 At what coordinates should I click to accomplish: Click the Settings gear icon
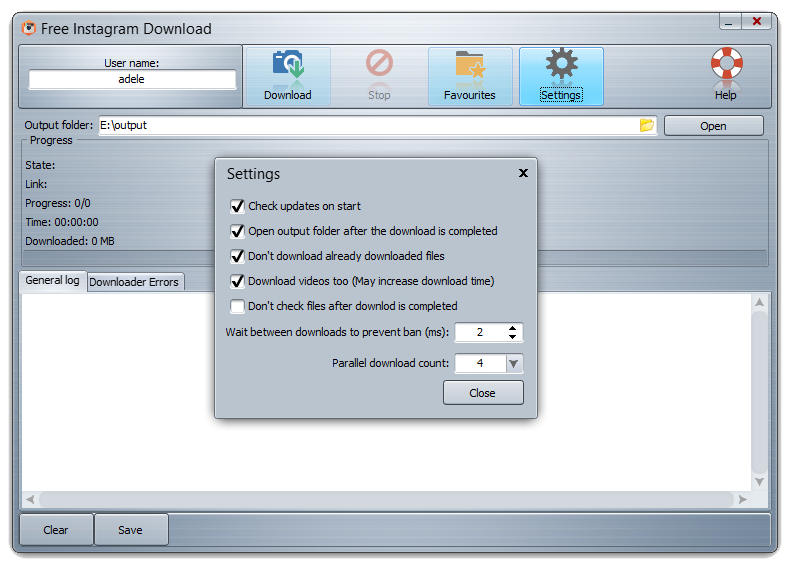561,64
